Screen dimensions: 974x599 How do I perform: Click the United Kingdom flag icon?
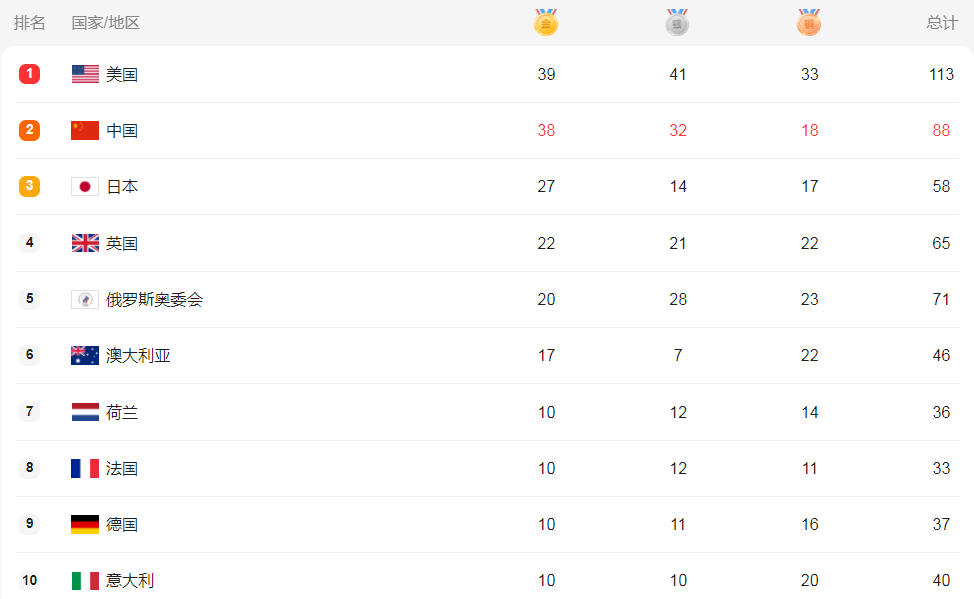coord(85,243)
